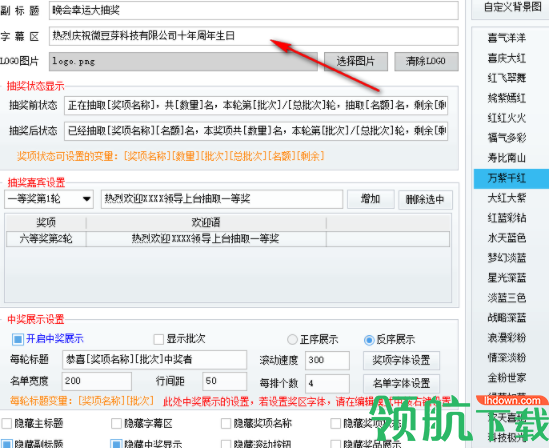This screenshot has width=549, height=448.
Task: Click the 字幕区 text field
Action: 253,36
